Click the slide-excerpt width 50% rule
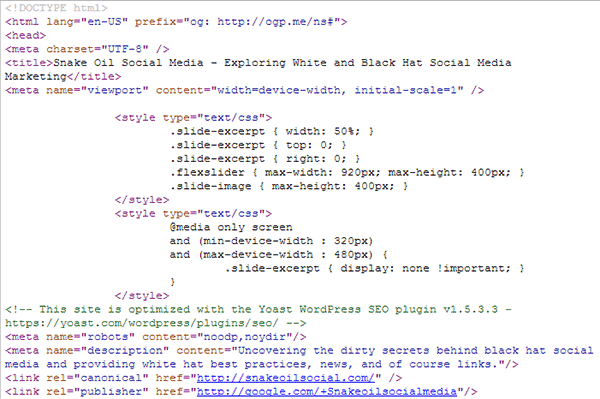The width and height of the screenshot is (600, 399). click(x=272, y=132)
